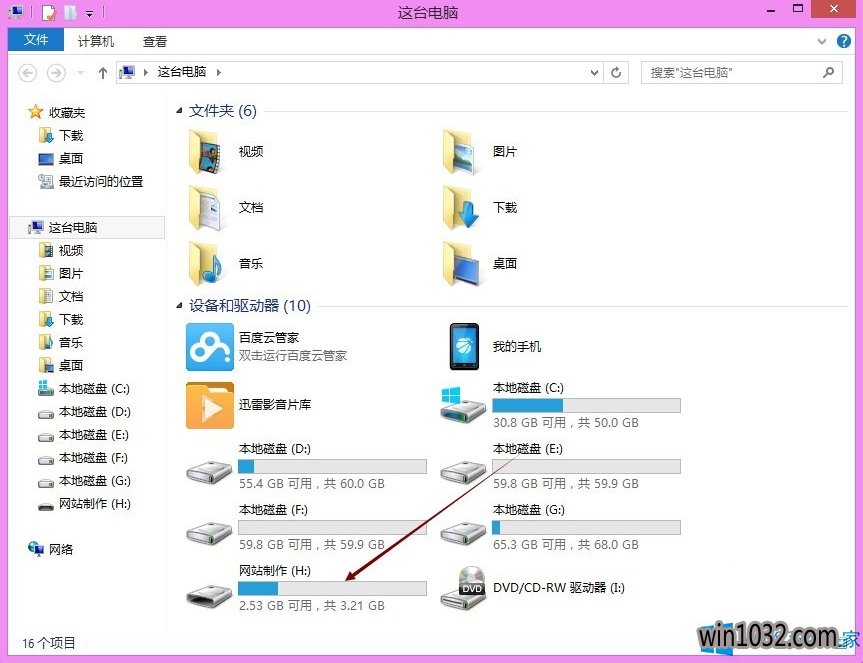863x663 pixels.
Task: Collapse the 设备和驱动器 (10) group
Action: (180, 306)
